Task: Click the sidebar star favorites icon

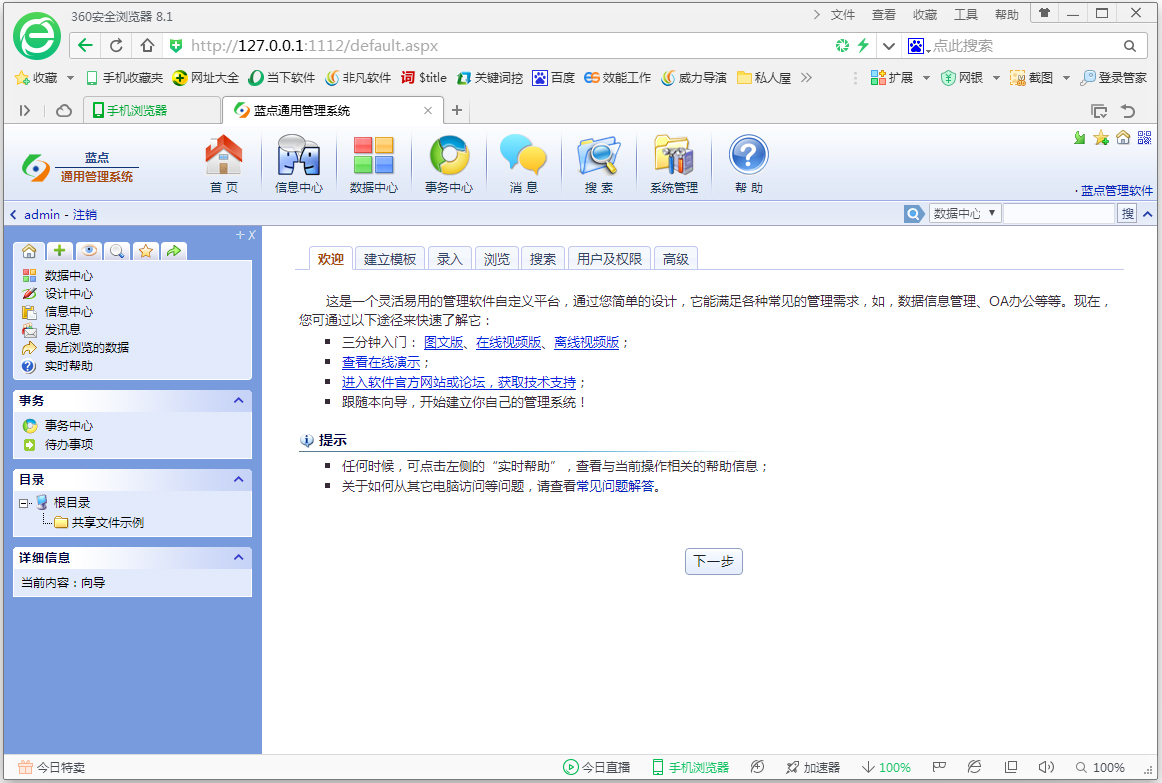Action: 146,251
